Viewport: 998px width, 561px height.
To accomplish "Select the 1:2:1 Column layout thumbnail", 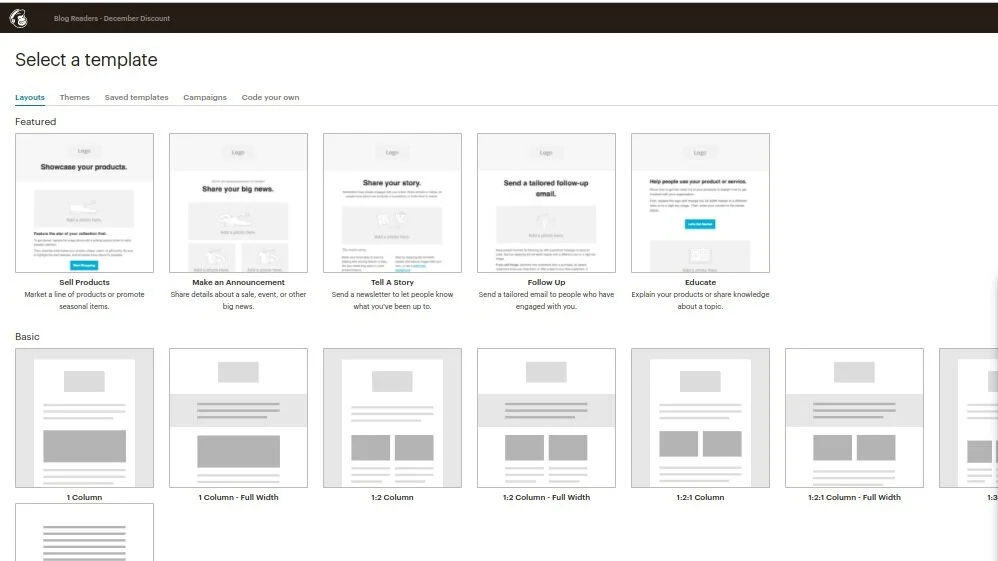I will 701,418.
